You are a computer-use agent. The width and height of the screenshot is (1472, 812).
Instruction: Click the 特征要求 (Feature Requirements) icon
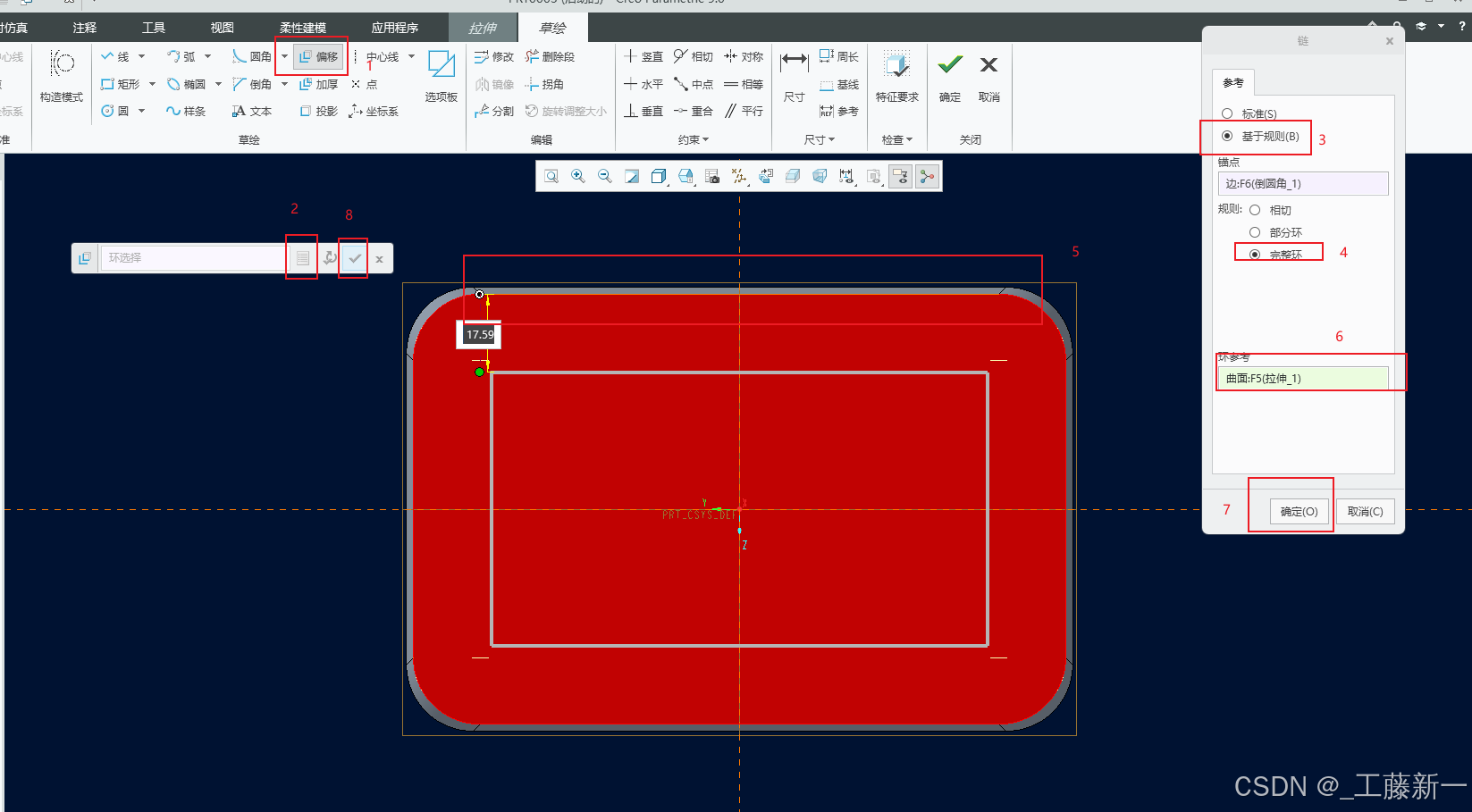(x=896, y=76)
